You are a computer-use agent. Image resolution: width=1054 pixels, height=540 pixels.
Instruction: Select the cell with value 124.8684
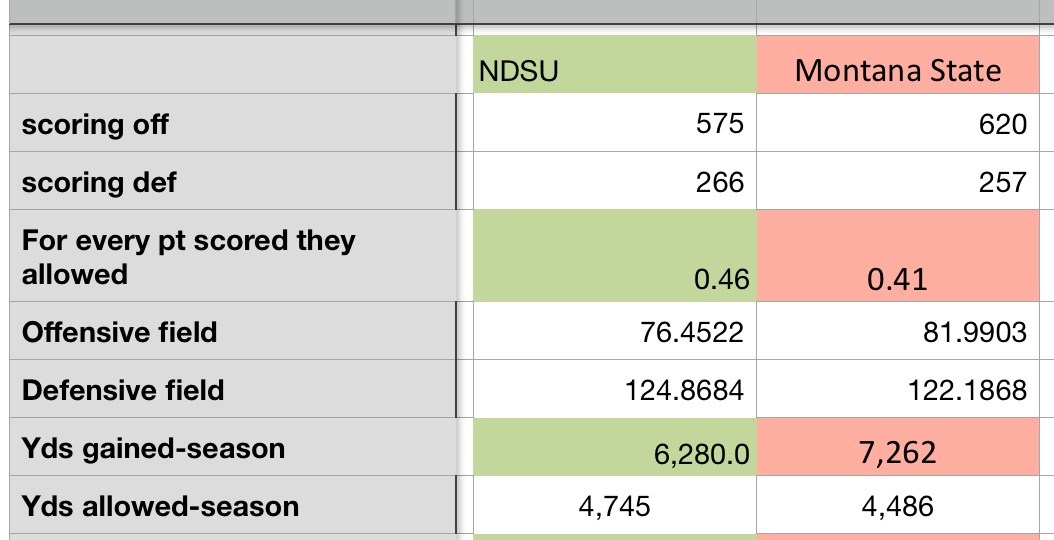[614, 390]
